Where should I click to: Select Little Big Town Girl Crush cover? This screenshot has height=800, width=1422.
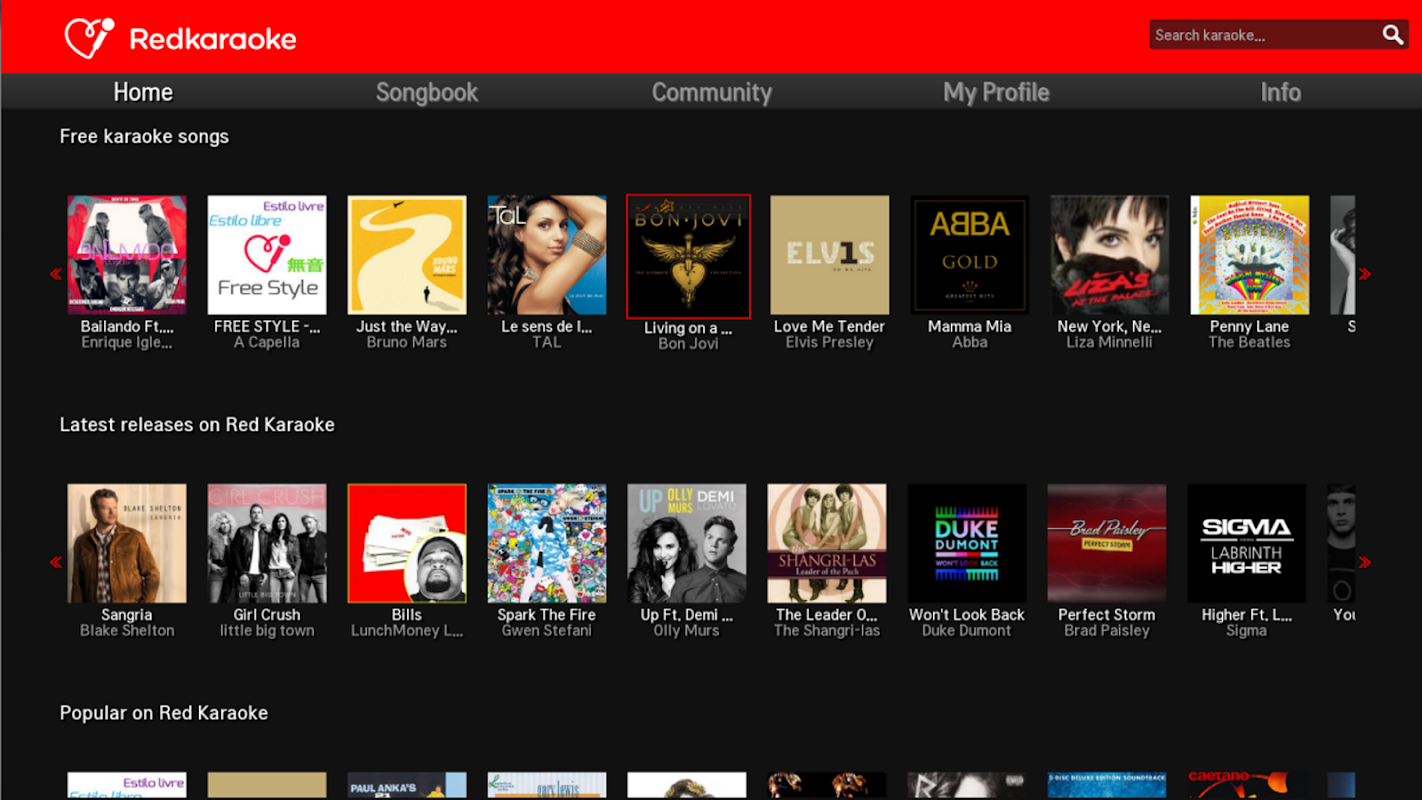pyautogui.click(x=267, y=544)
